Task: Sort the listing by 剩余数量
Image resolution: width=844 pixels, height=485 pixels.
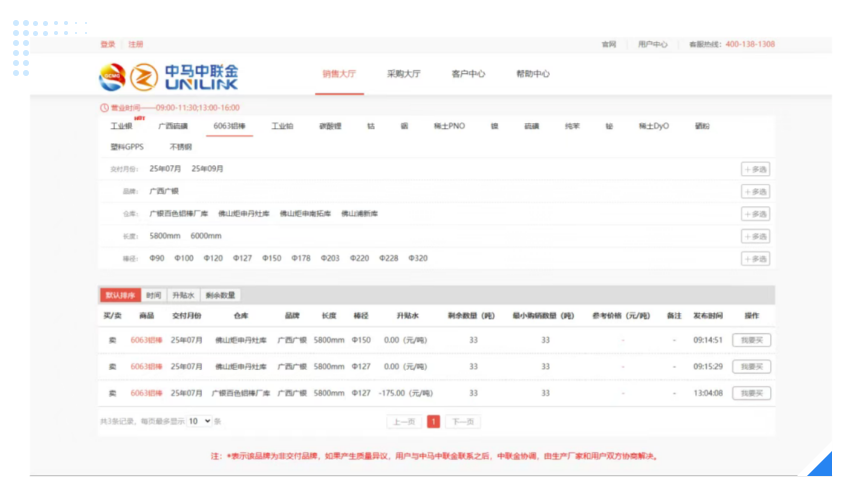Action: [x=220, y=295]
